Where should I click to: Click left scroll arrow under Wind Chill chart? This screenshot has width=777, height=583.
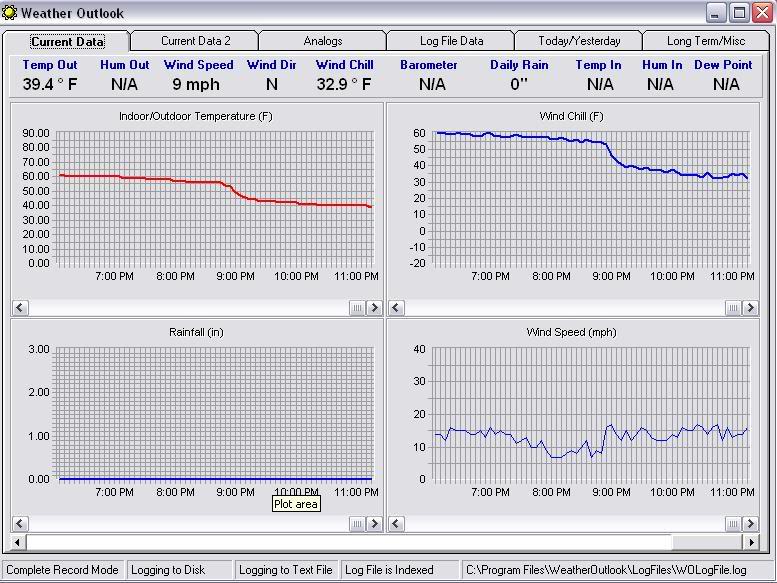(396, 308)
